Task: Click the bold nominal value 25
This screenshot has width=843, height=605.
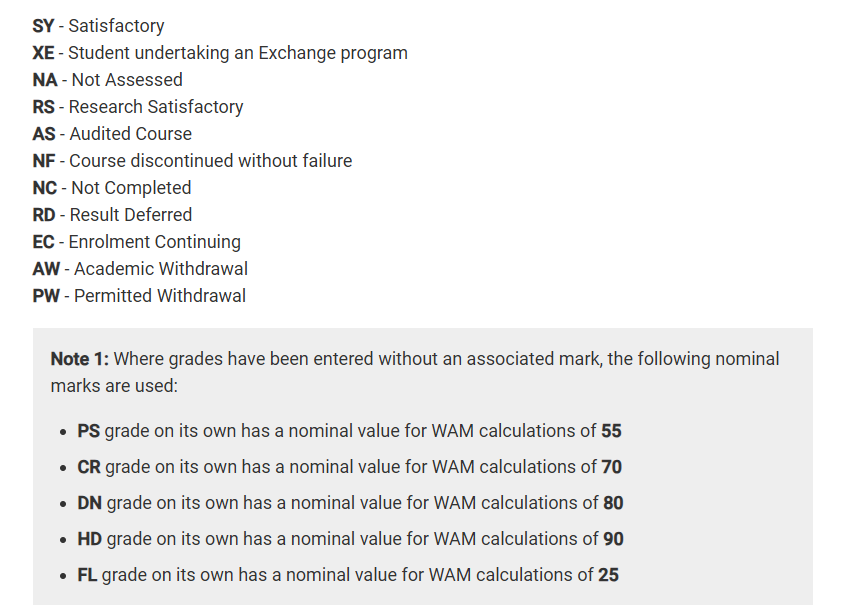Action: 608,575
